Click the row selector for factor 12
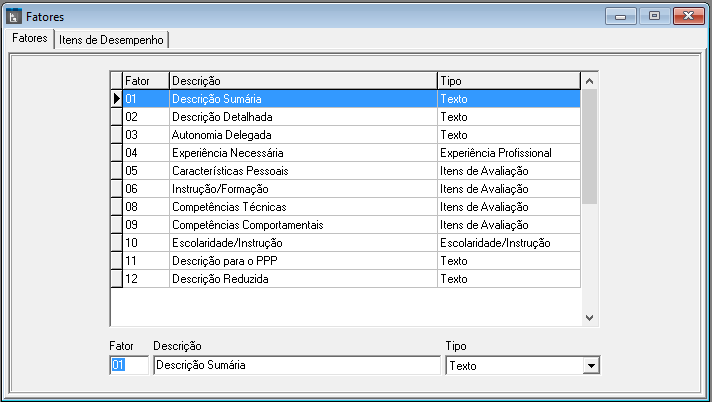Screen dimensions: 712x402 pyautogui.click(x=117, y=279)
